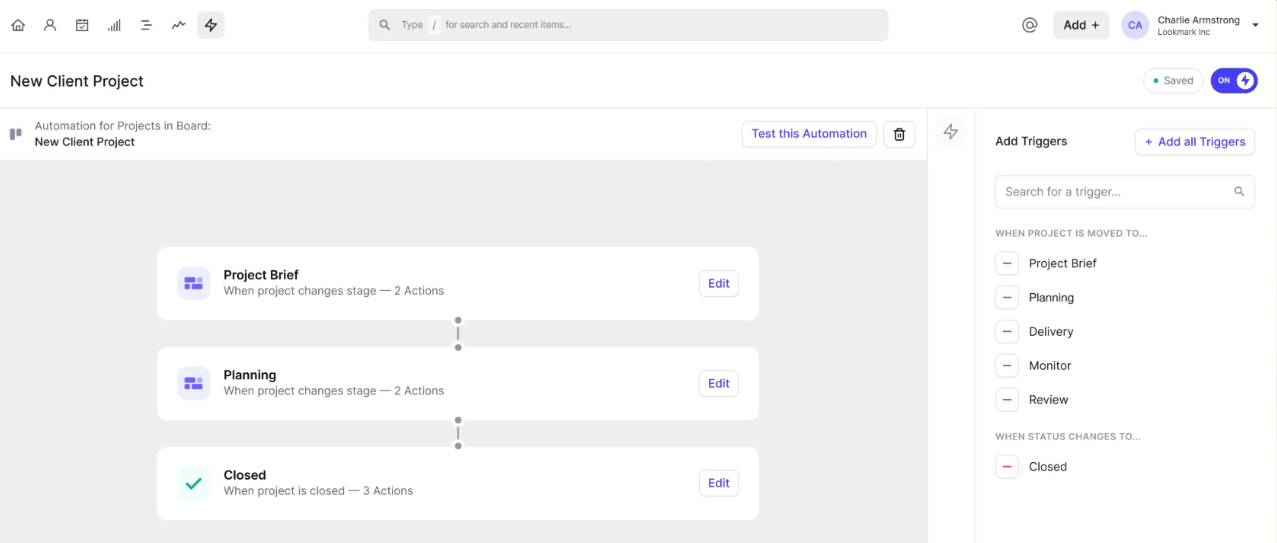Click the Planning card title

pyautogui.click(x=250, y=375)
